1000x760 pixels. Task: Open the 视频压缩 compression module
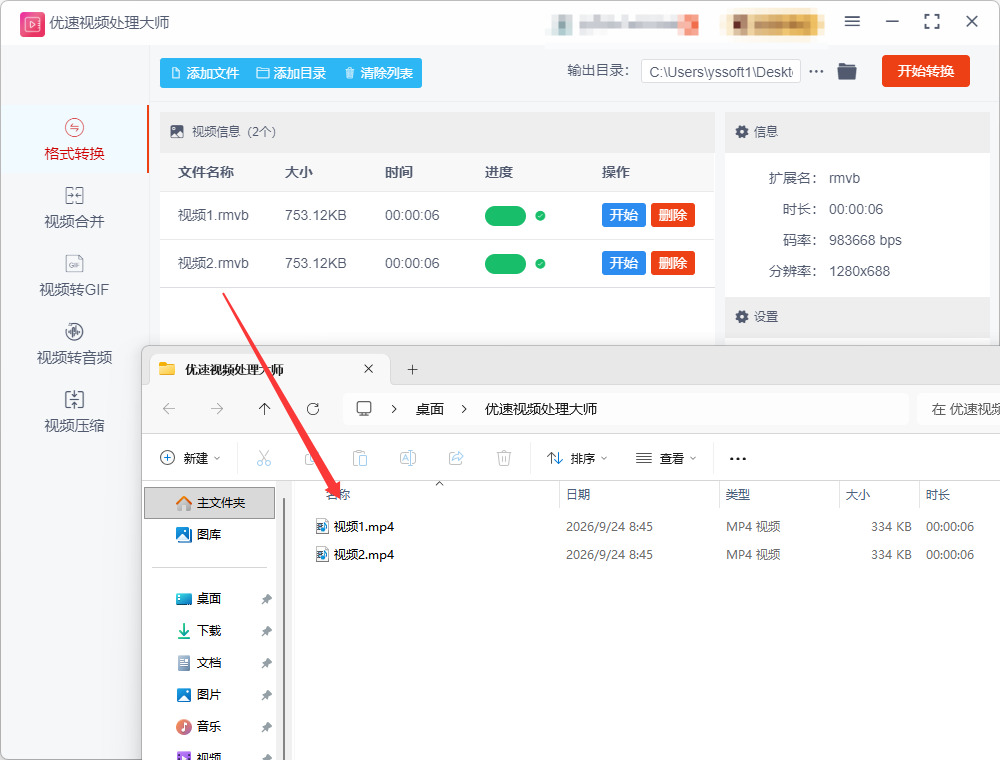coord(74,412)
